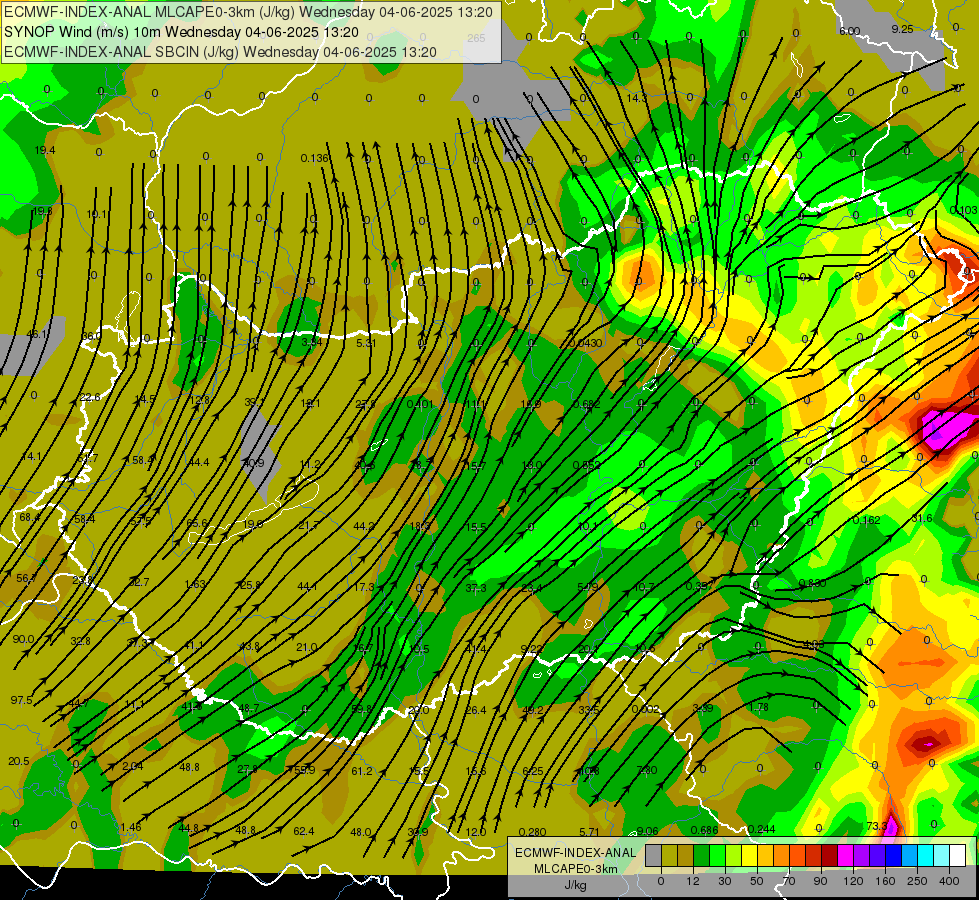Viewport: 979px width, 900px height.
Task: Click legend scale value 90
Action: (820, 882)
